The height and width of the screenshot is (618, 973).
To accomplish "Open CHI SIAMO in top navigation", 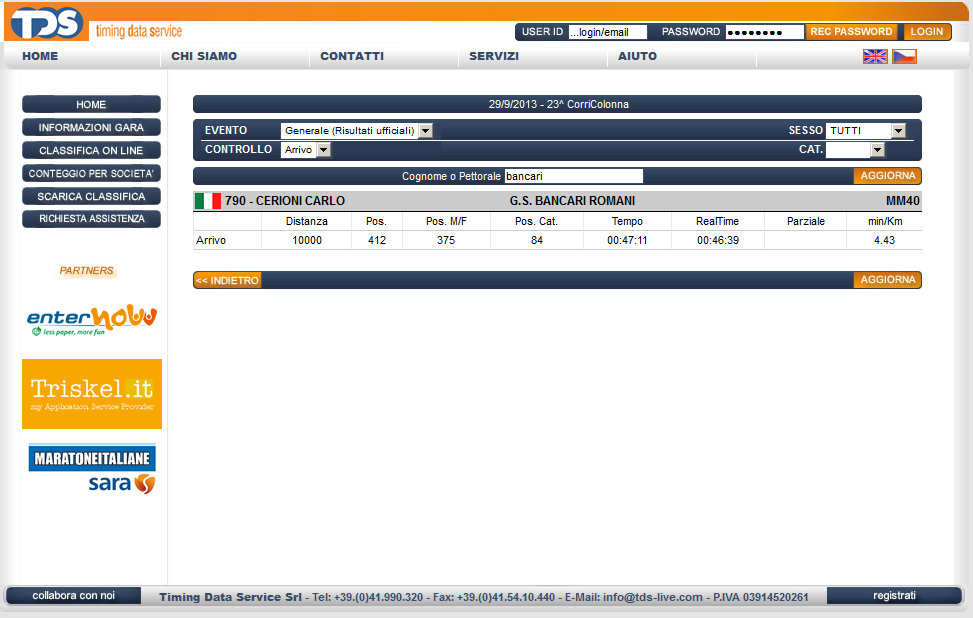I will [204, 56].
